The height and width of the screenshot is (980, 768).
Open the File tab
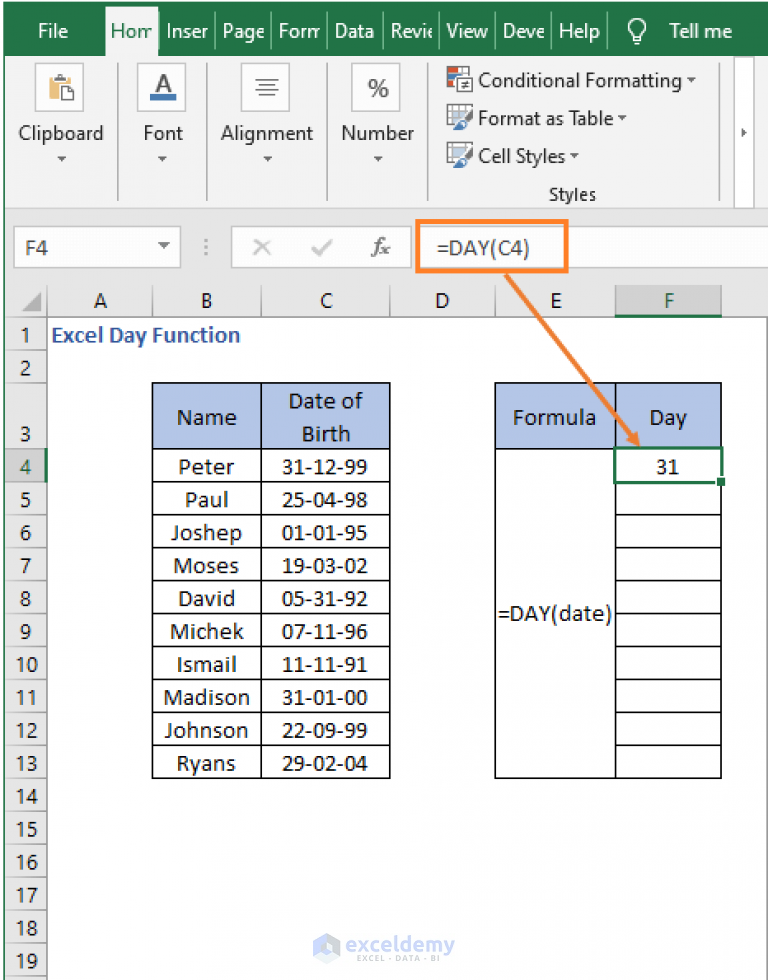[x=52, y=31]
